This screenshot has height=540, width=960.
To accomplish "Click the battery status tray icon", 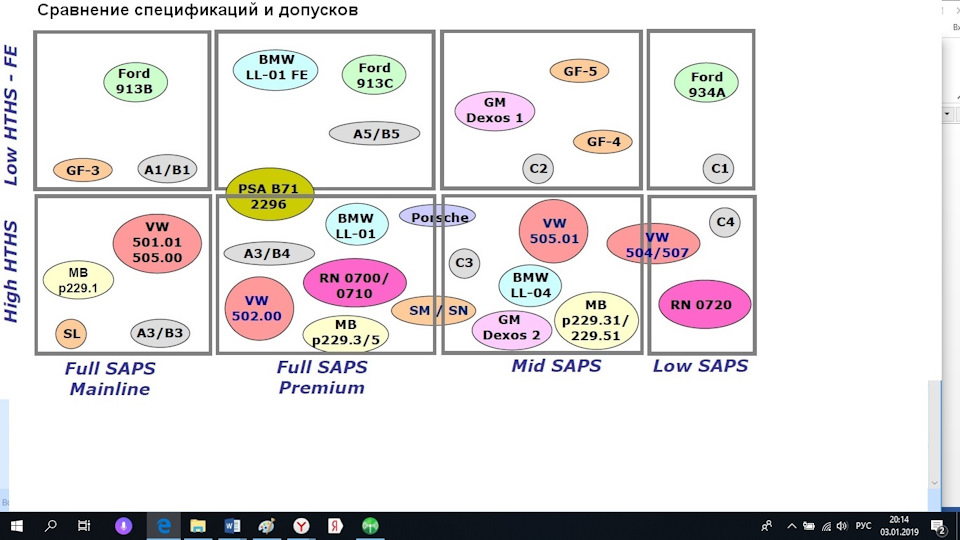I will point(808,525).
